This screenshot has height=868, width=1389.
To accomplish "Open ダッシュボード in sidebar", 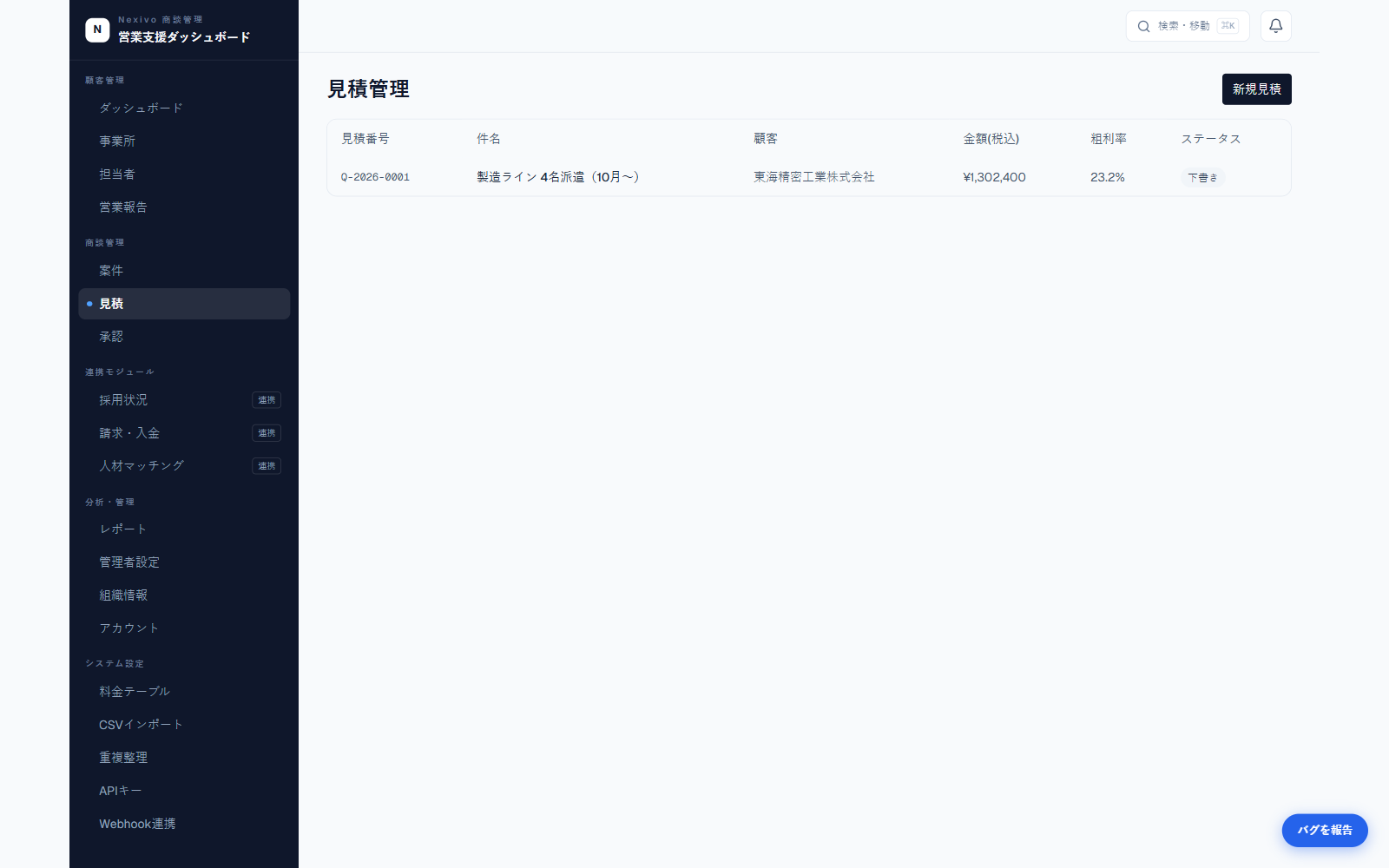I will [x=184, y=108].
